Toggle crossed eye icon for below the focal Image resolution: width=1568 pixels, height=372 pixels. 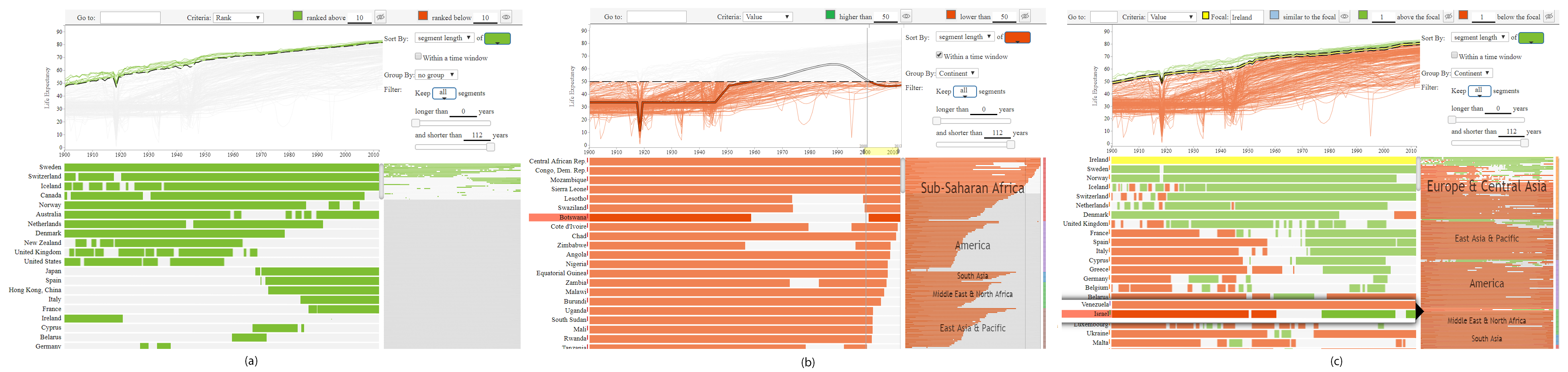click(x=1549, y=16)
